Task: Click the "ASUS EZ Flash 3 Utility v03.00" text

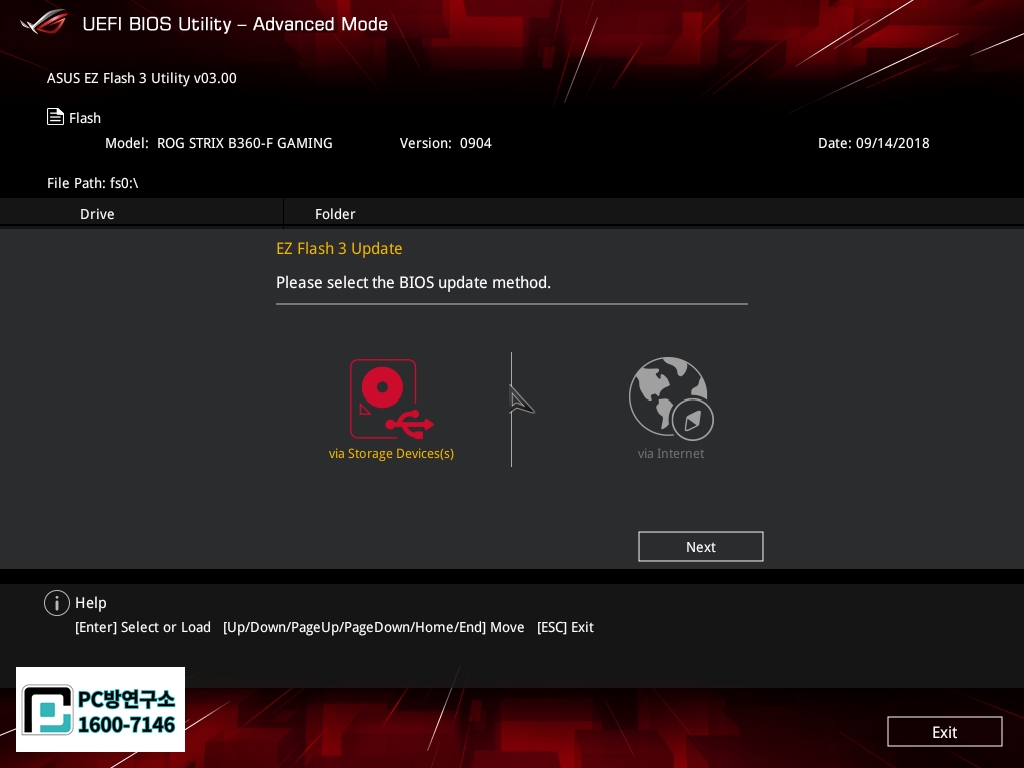Action: click(x=142, y=78)
